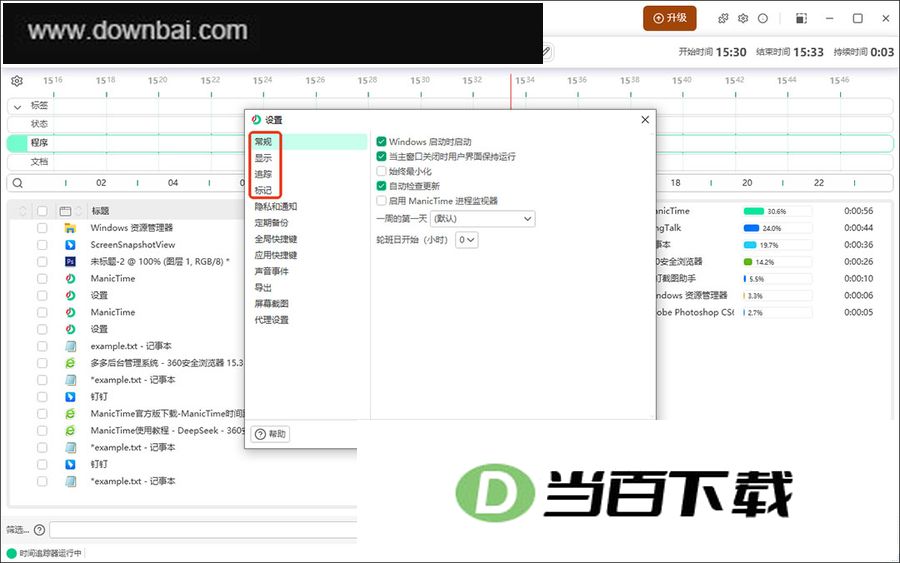The height and width of the screenshot is (563, 900).
Task: Select 隐私和通知 settings category
Action: (x=276, y=207)
